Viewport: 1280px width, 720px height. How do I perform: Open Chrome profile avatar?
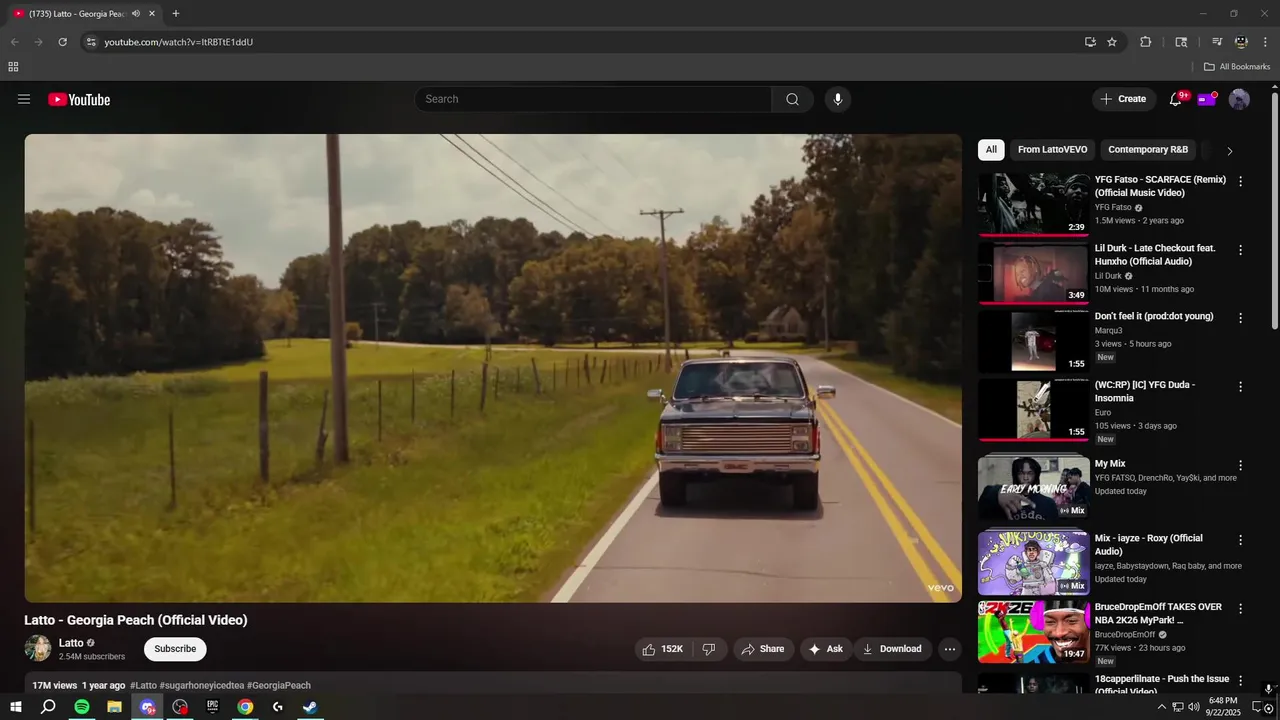(1241, 42)
